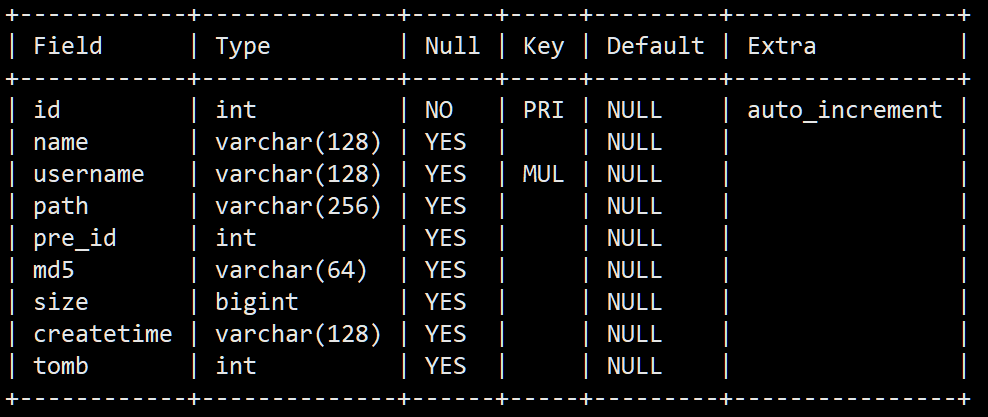Screen dimensions: 988x417
Task: Select the "username" field name
Action: pyautogui.click(x=89, y=174)
